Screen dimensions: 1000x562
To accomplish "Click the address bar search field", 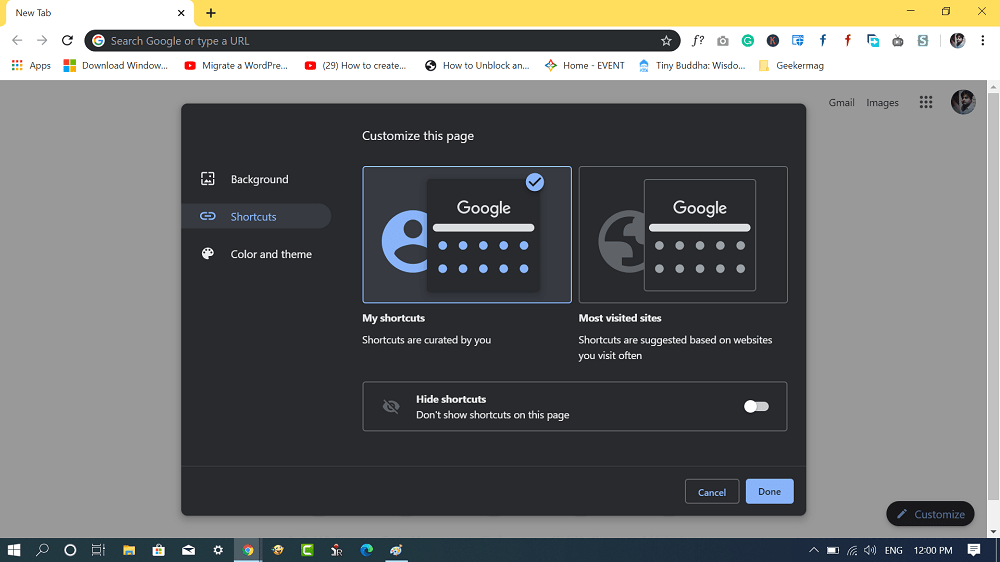I will coord(383,41).
